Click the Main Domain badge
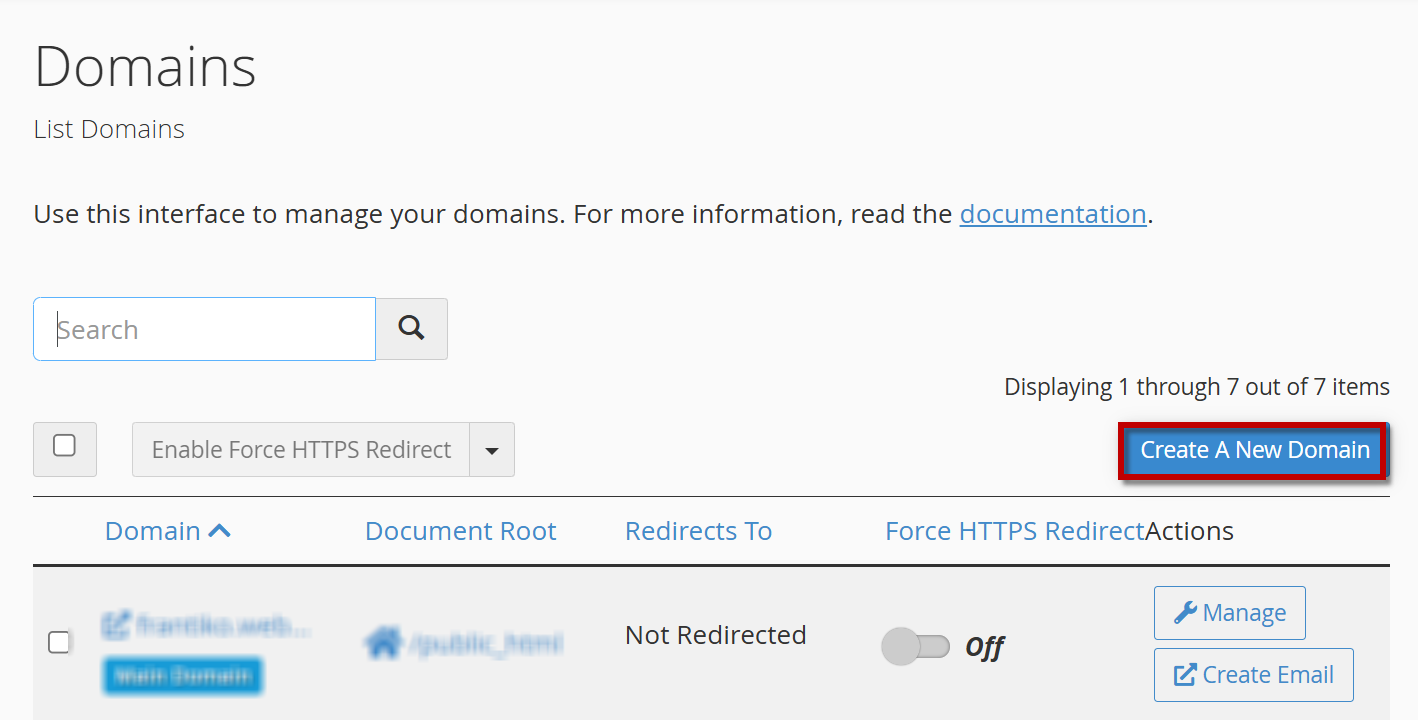This screenshot has height=720, width=1418. point(182,677)
